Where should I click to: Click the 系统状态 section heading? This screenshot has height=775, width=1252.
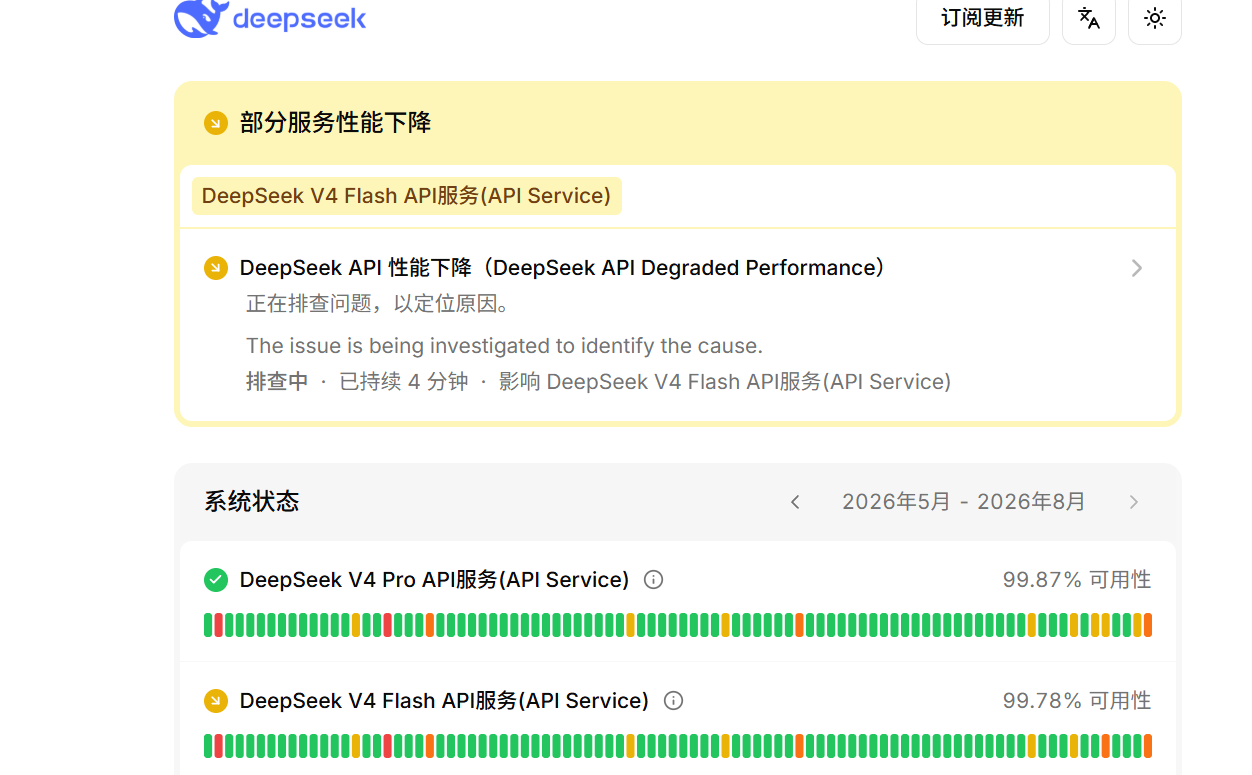coord(252,502)
